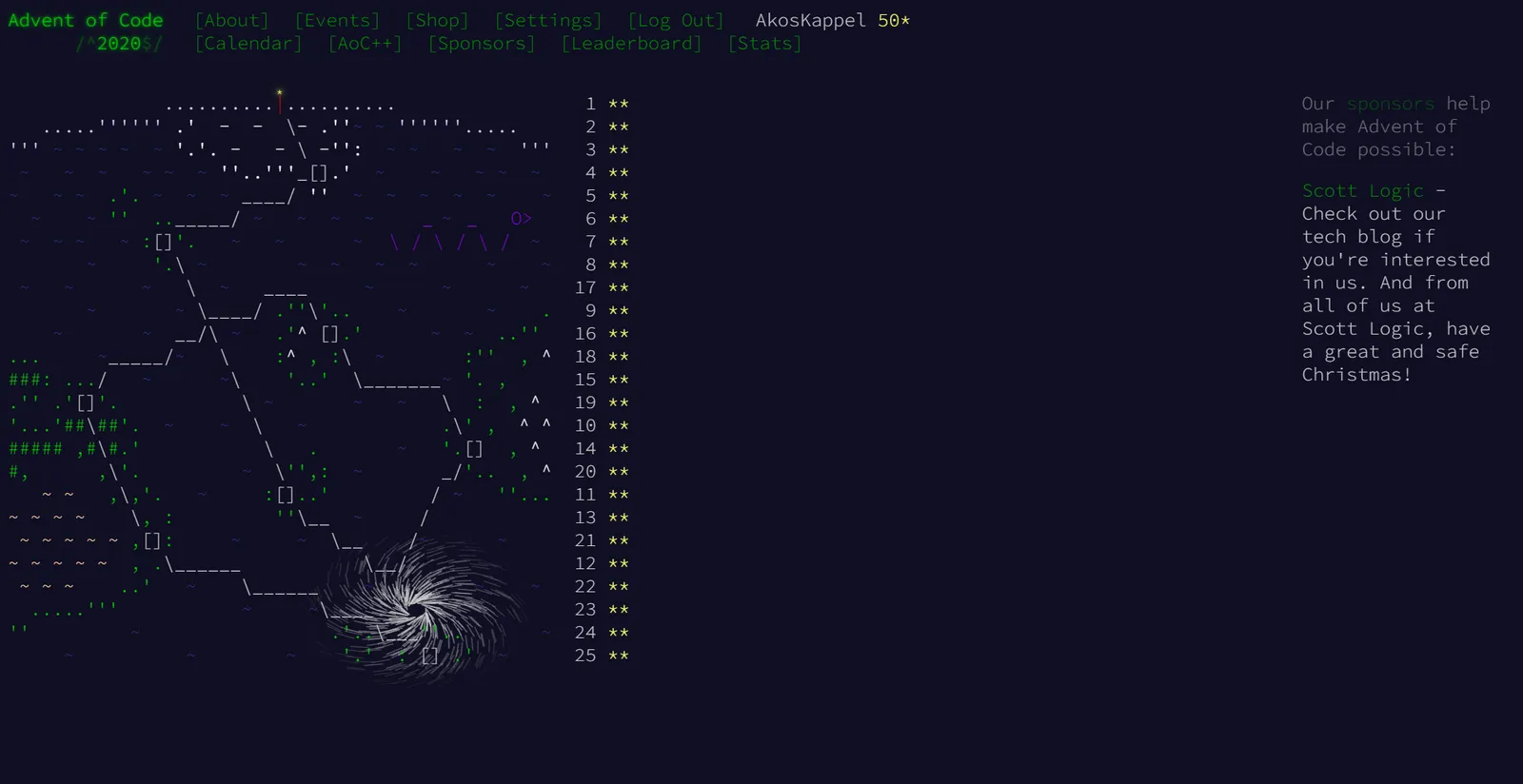
Task: Open Day 6 puzzle
Action: coord(319,219)
